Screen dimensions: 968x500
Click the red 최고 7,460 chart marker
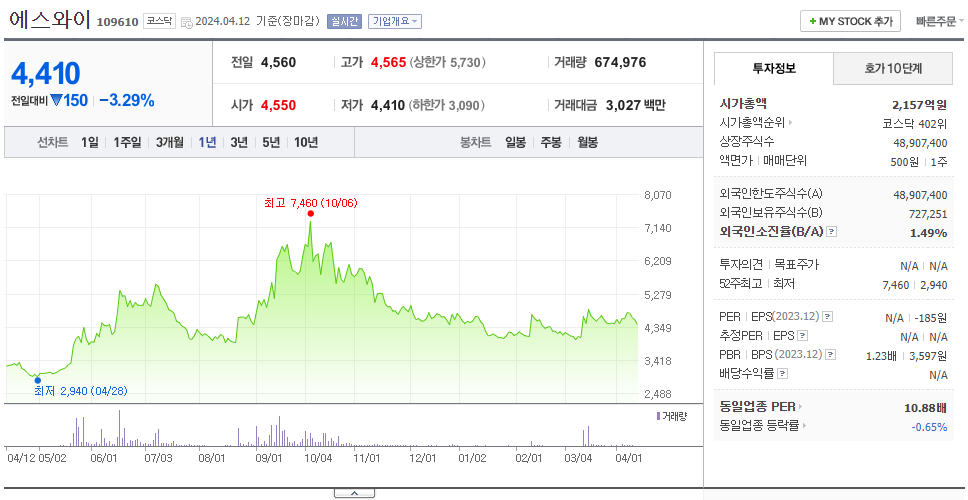(x=311, y=214)
